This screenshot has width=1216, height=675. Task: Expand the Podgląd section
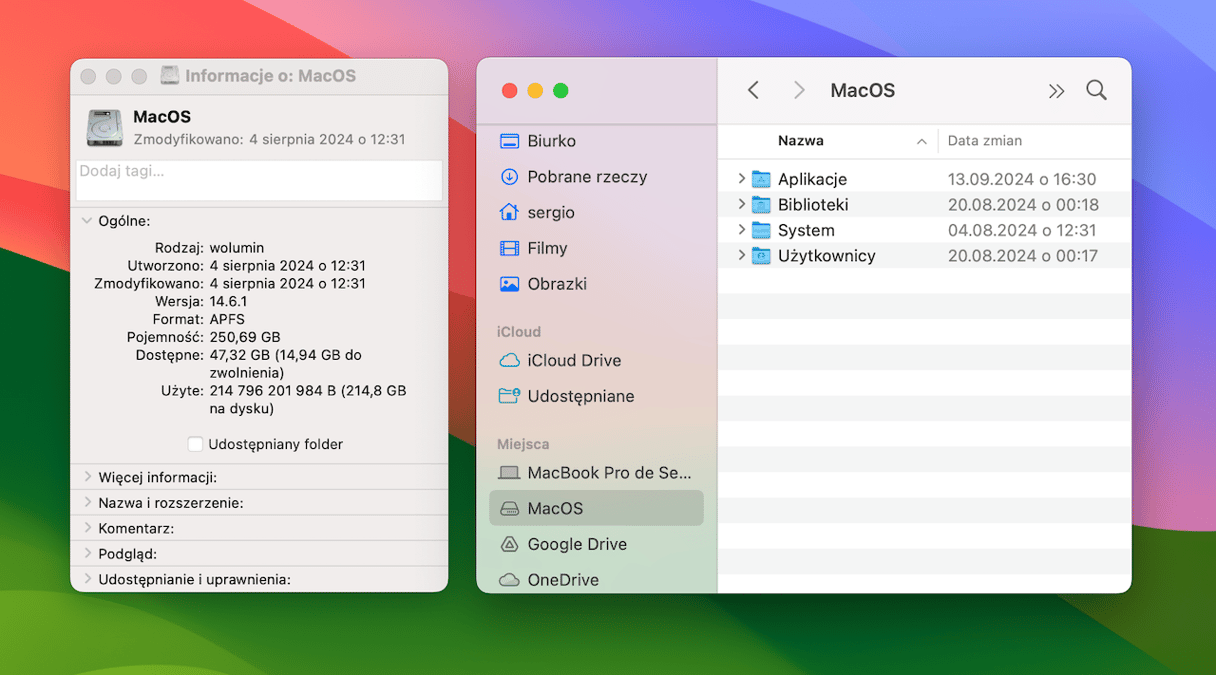click(87, 553)
